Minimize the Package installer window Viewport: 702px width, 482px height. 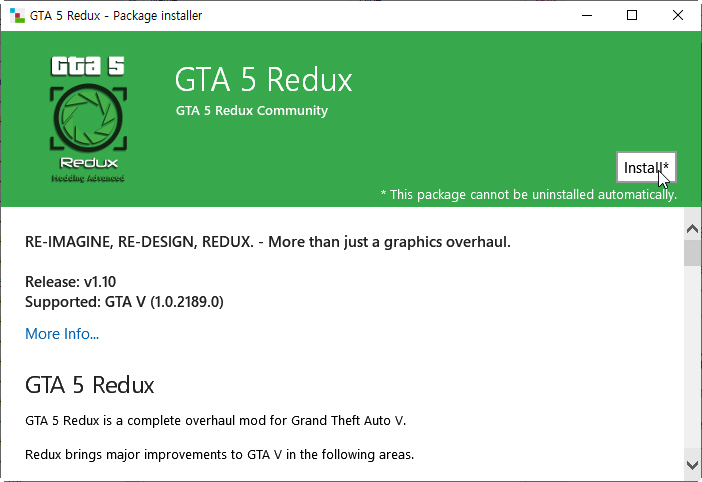587,15
